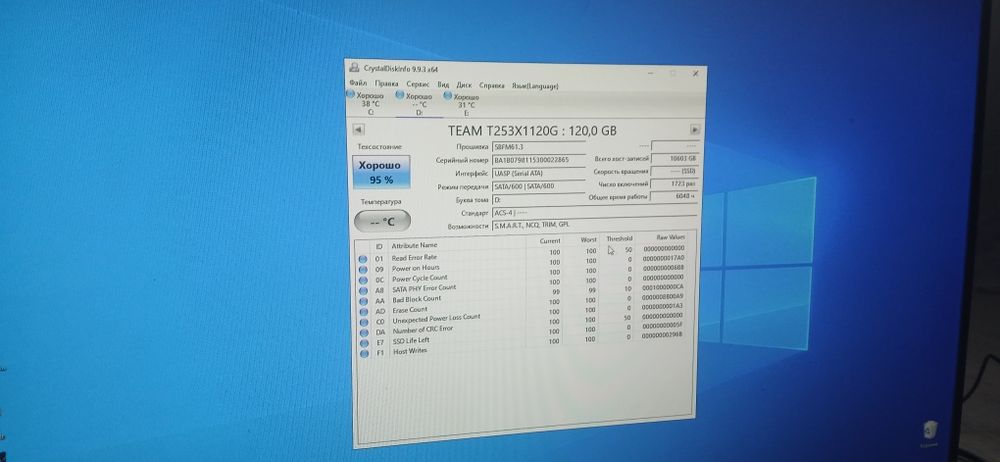Click status circle for SSD Life Left
1000x462 pixels.
[x=364, y=343]
